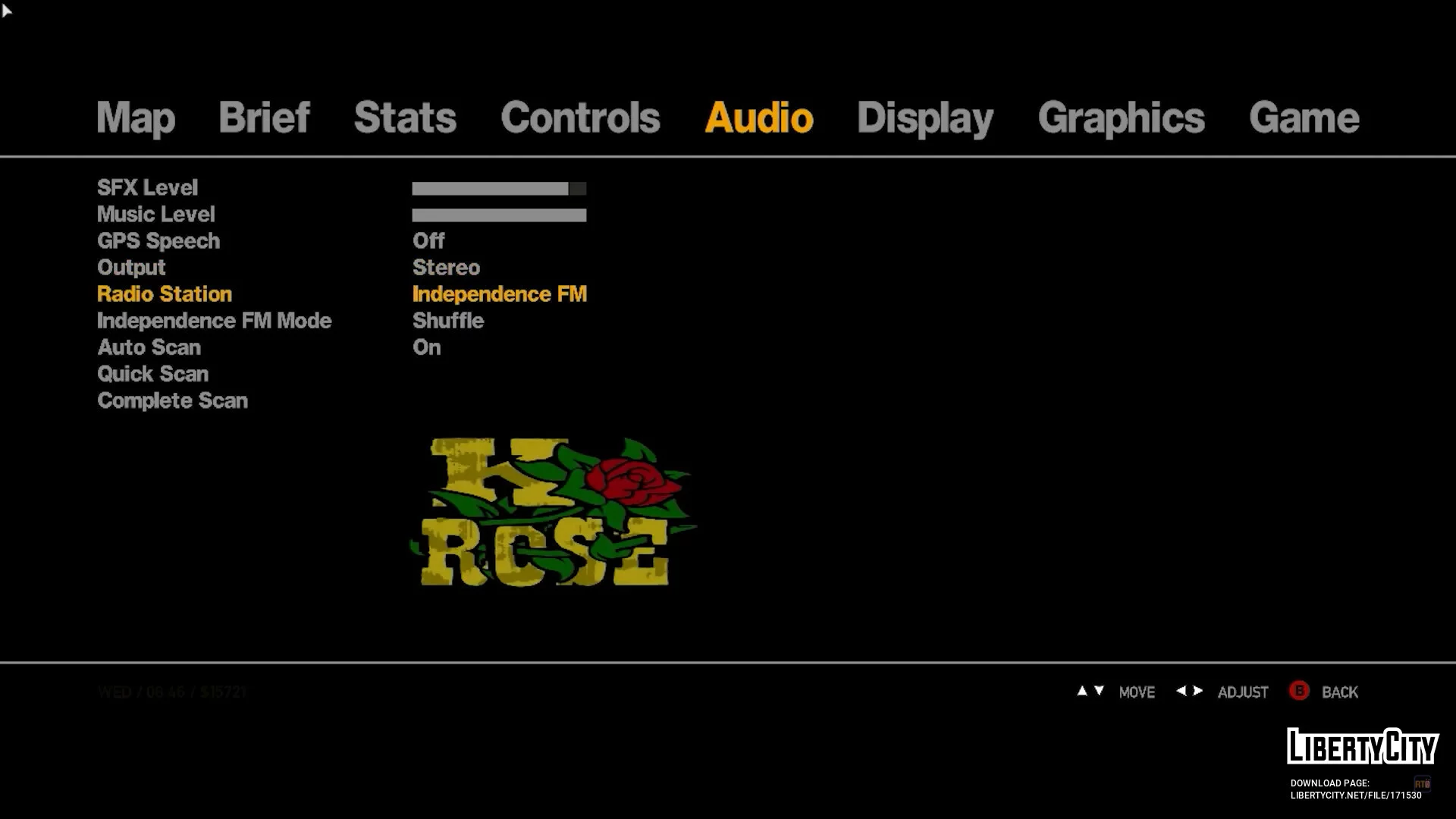
Task: Switch to the Brief tab
Action: [264, 118]
